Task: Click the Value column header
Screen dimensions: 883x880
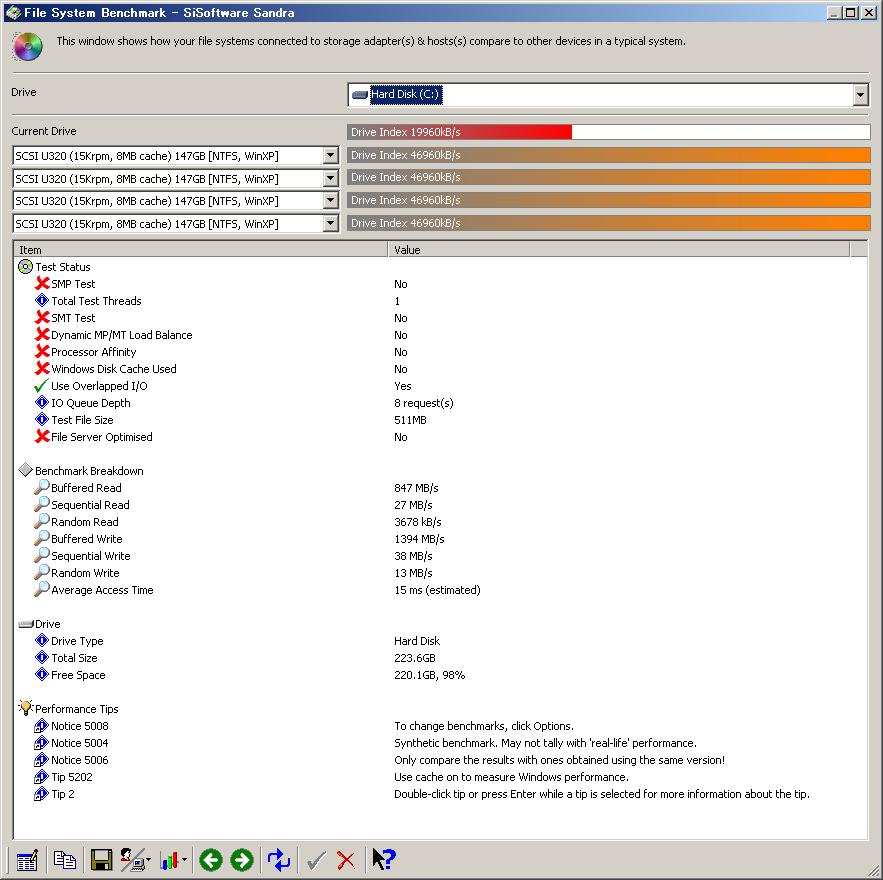Action: click(619, 249)
